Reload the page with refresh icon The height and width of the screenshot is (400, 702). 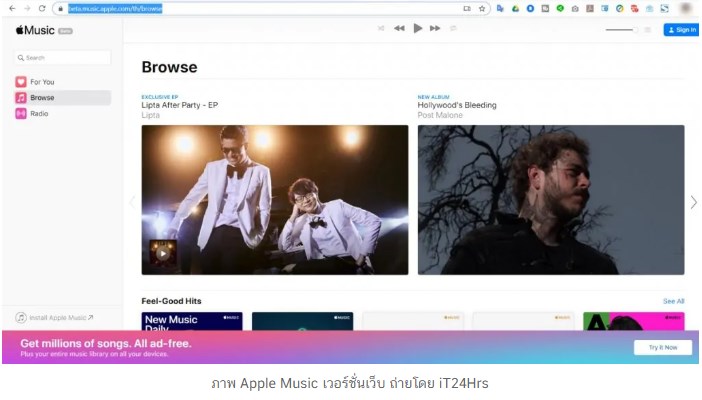pyautogui.click(x=42, y=9)
